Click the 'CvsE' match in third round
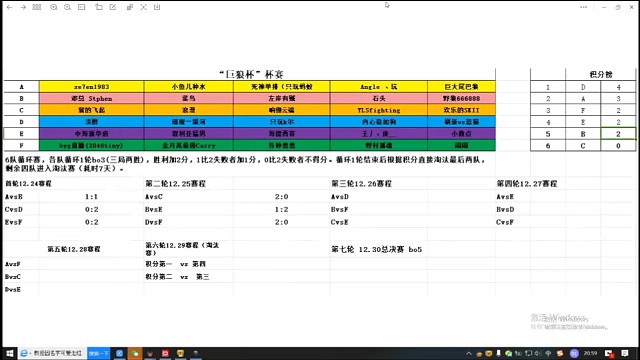Viewport: 640px width, 360px height. [x=340, y=222]
